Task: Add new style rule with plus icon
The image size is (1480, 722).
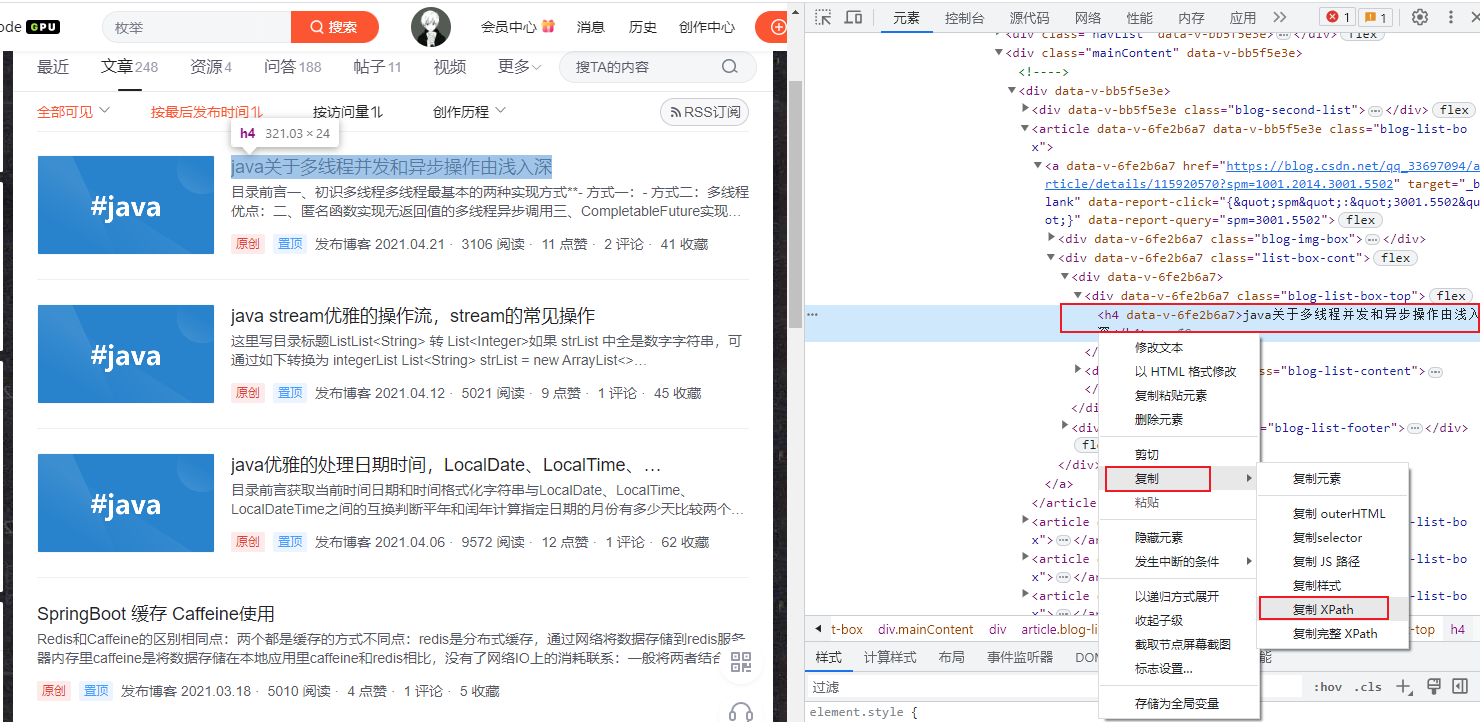Action: point(1404,687)
